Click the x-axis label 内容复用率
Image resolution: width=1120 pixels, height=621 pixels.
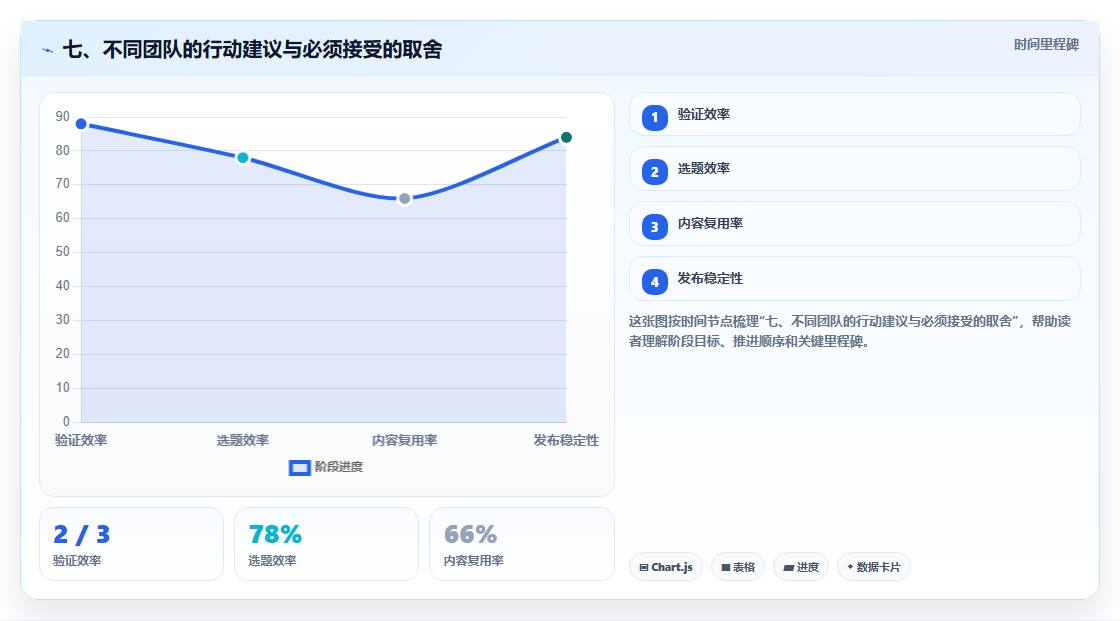404,441
